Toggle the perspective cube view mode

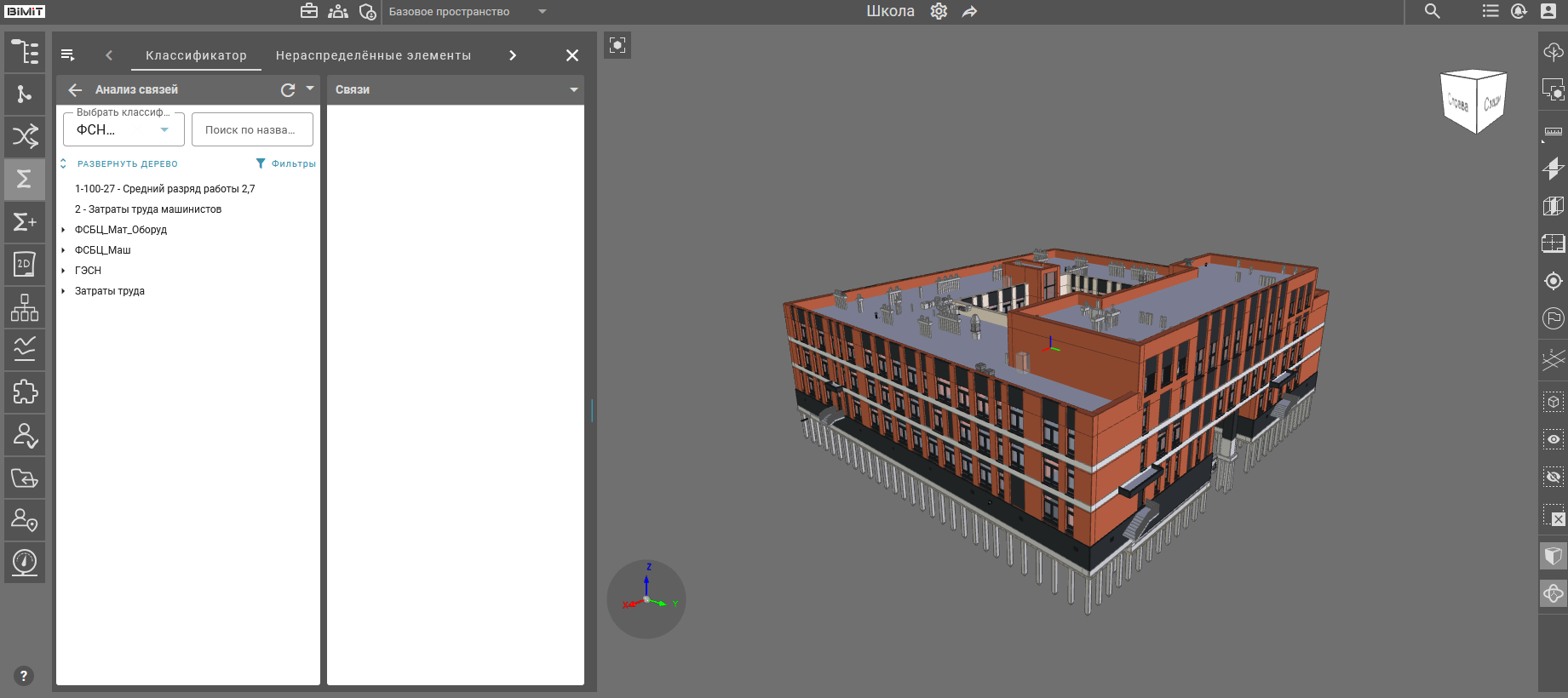1553,557
